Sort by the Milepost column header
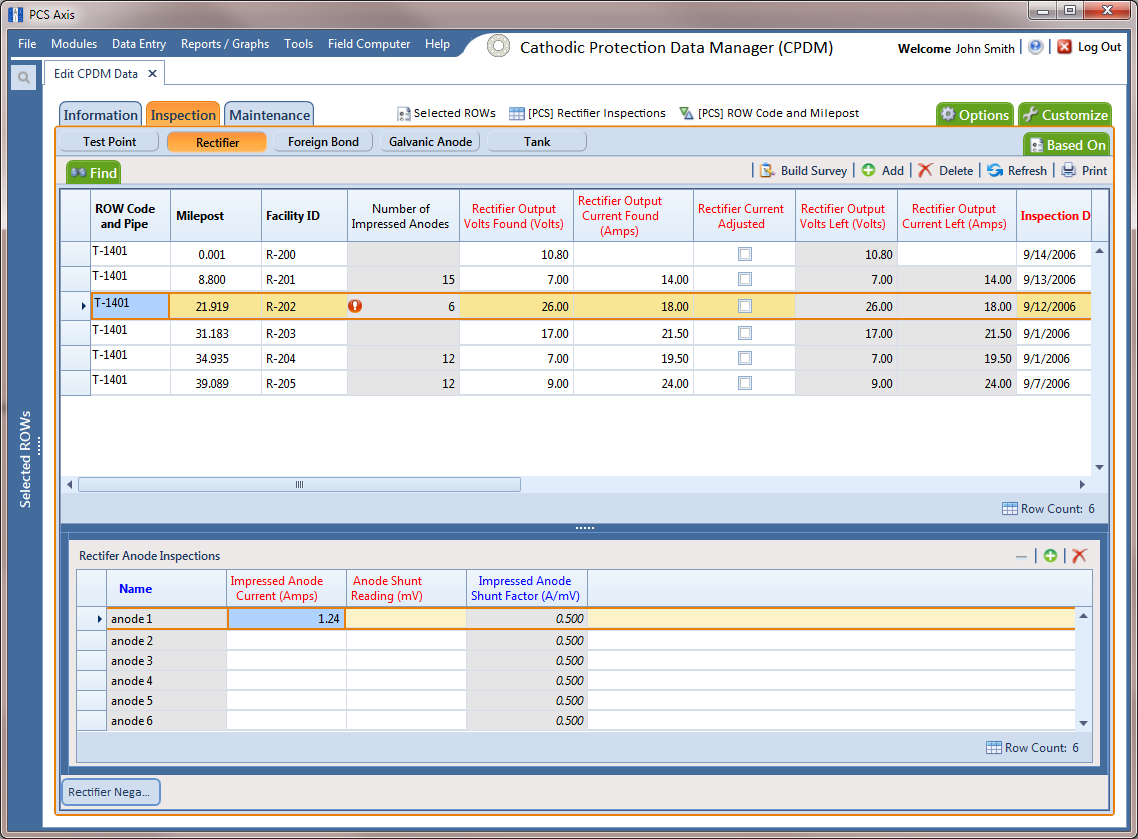The image size is (1138, 839). click(x=216, y=216)
